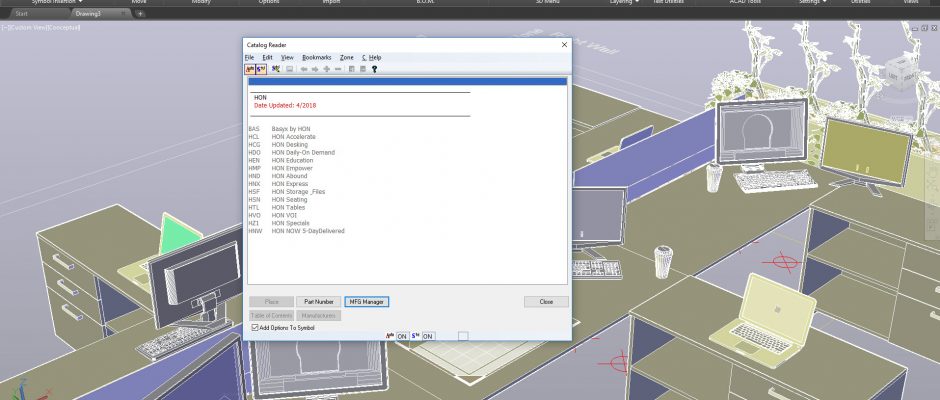Select the HNW HON NOW 5-DayDelivered entry
The height and width of the screenshot is (400, 940).
coord(297,230)
